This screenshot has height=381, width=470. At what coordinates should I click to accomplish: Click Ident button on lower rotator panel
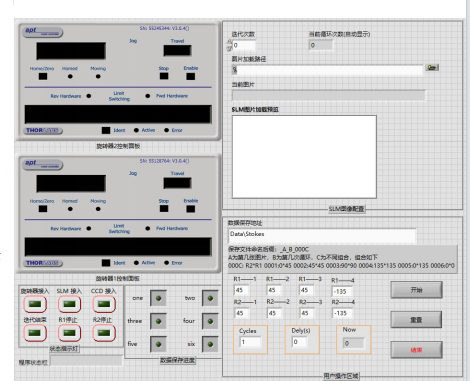tap(106, 263)
